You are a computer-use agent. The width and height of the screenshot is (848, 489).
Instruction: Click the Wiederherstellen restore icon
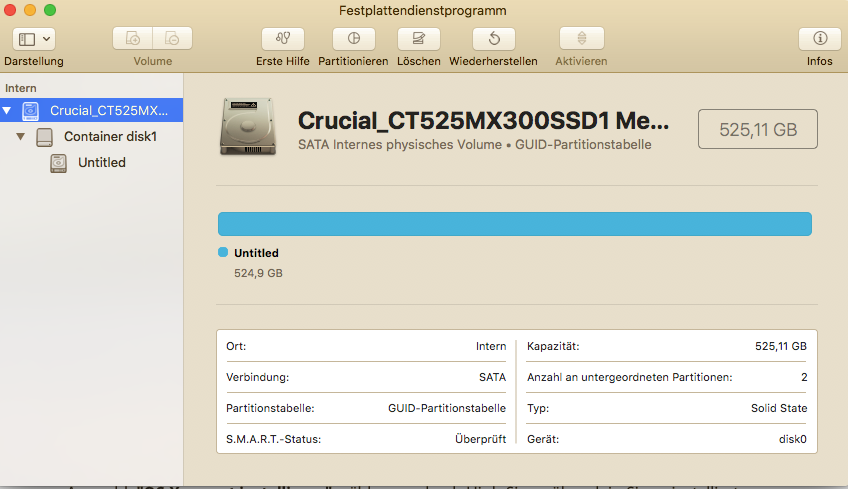[x=494, y=38]
